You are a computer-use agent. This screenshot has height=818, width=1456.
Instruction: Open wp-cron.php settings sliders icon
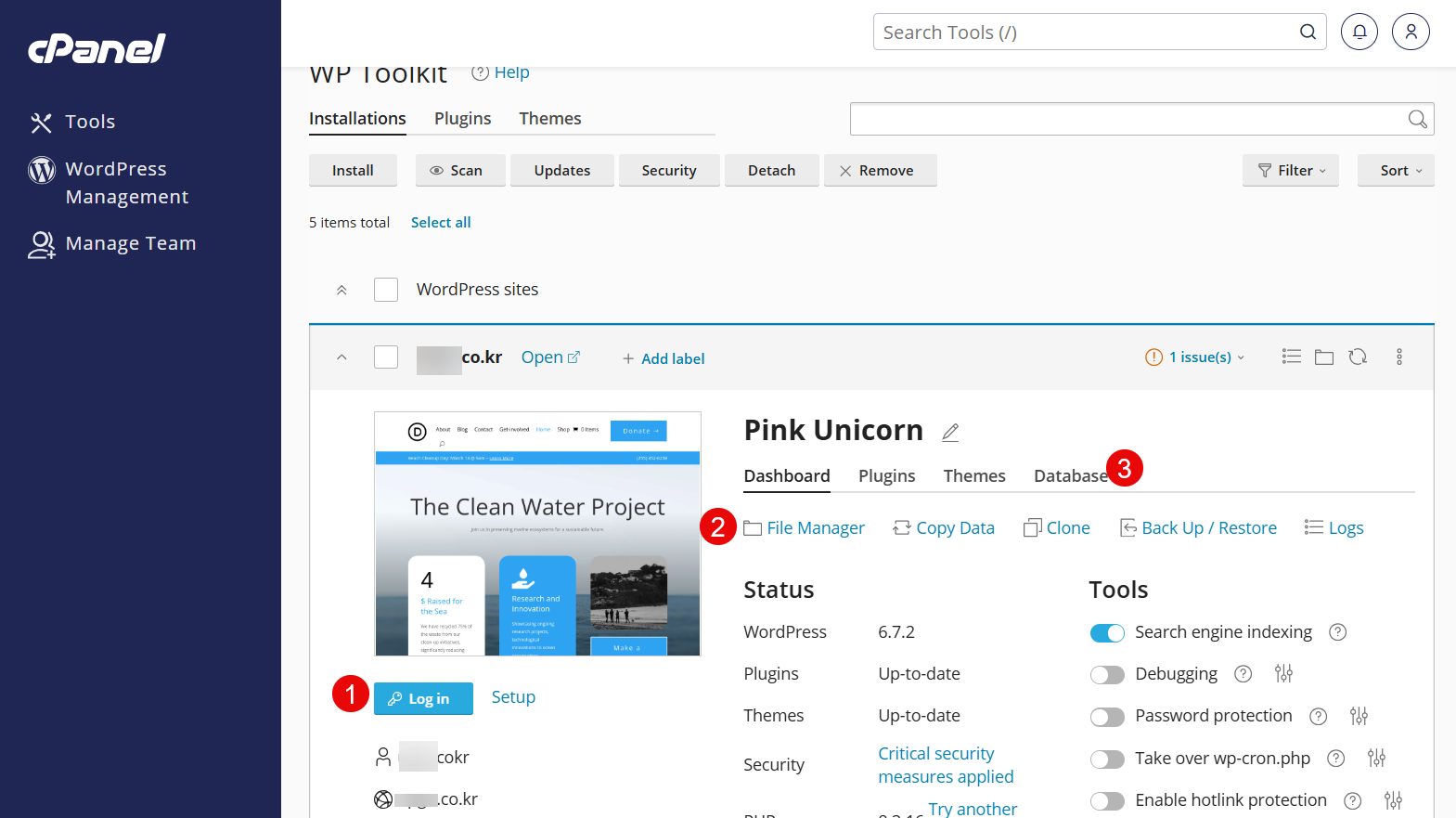(x=1376, y=758)
